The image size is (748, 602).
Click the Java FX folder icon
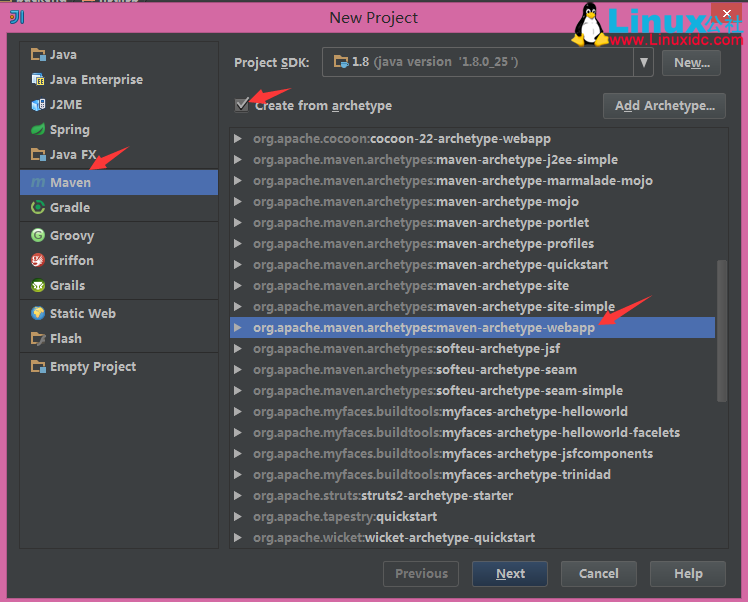coord(38,155)
